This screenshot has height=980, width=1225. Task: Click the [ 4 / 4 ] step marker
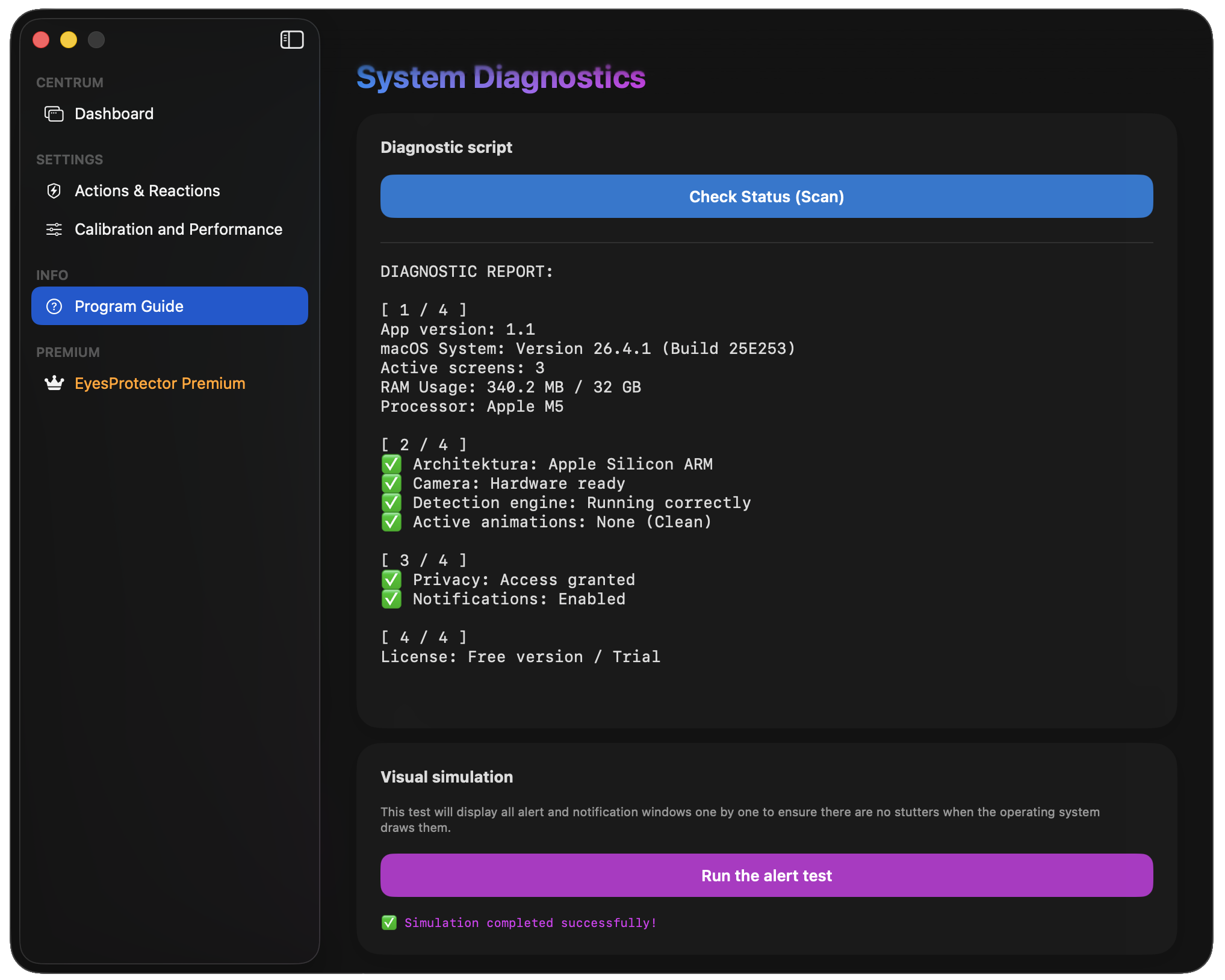(x=424, y=637)
